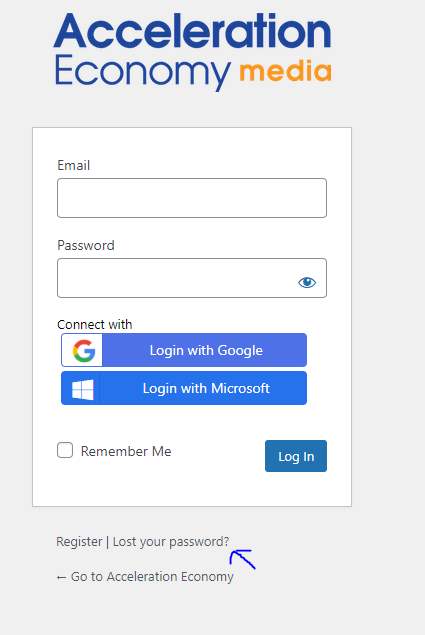The width and height of the screenshot is (425, 635).
Task: Open the Lost your password link
Action: coord(171,541)
